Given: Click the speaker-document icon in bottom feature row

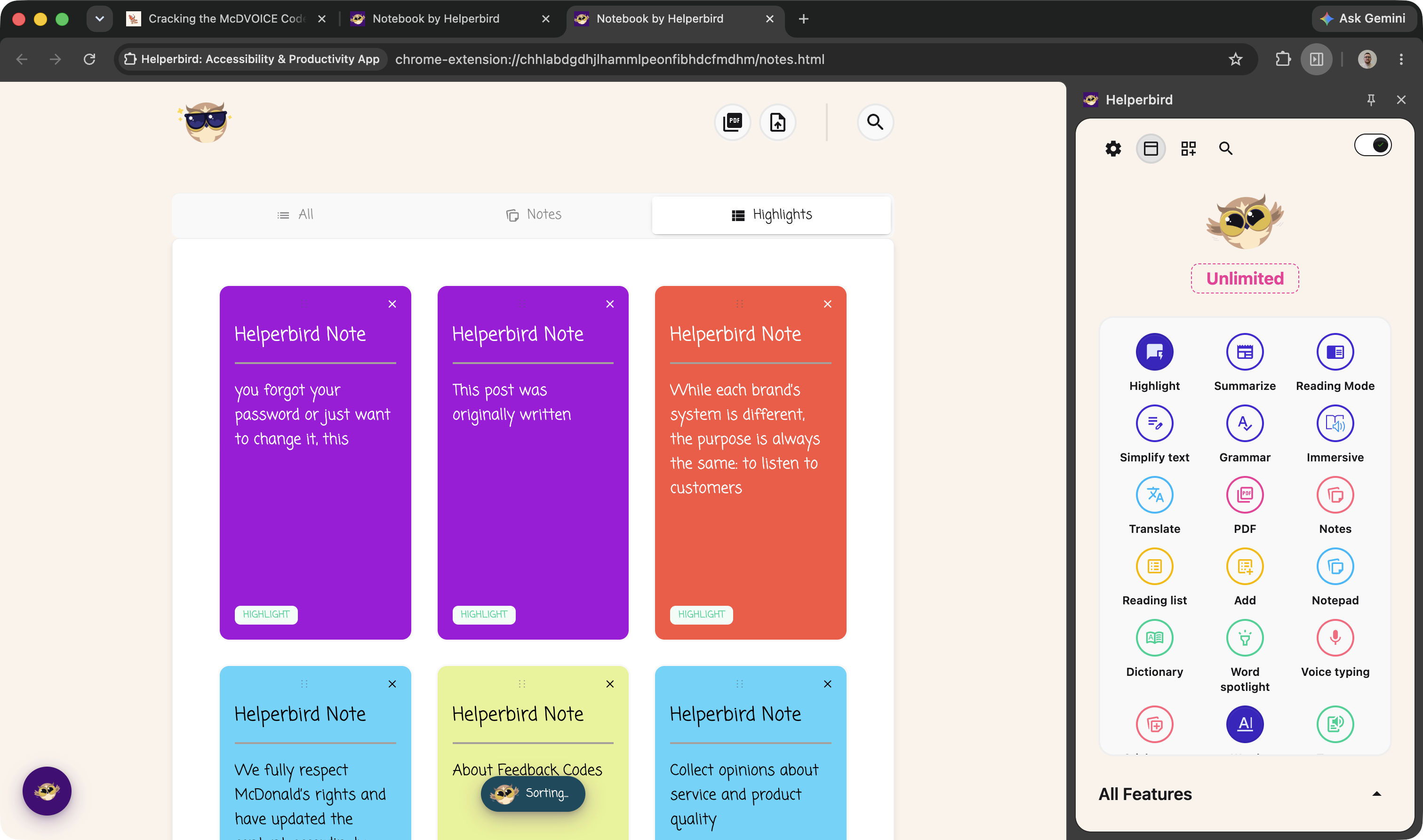Looking at the screenshot, I should click(x=1335, y=724).
